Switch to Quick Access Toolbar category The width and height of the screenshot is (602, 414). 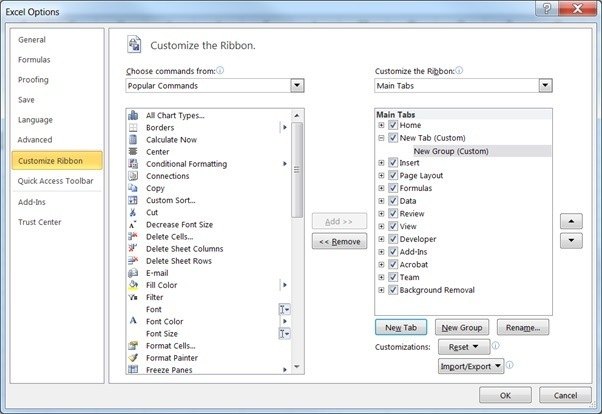click(56, 181)
